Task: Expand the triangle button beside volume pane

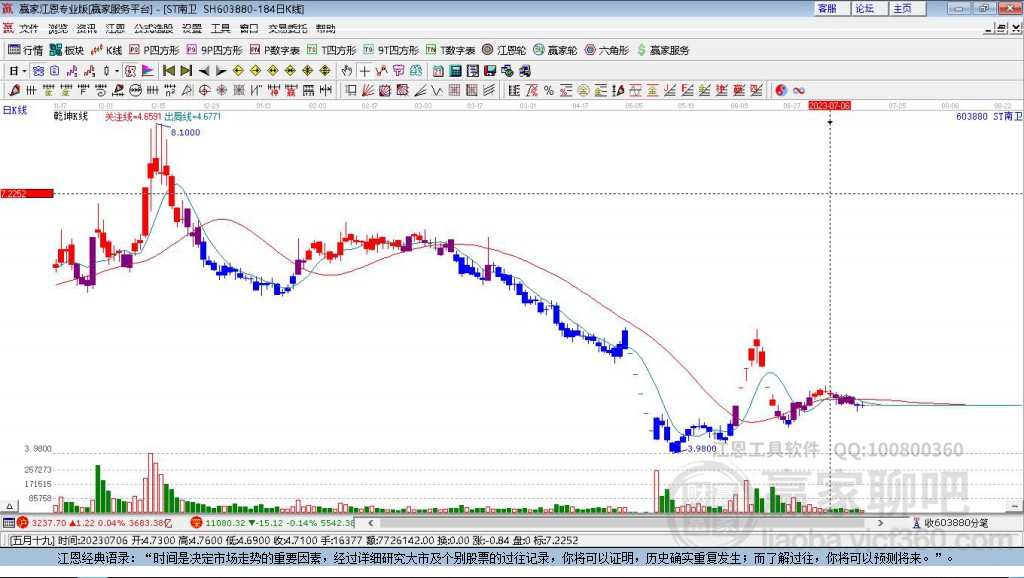Action: (9, 506)
